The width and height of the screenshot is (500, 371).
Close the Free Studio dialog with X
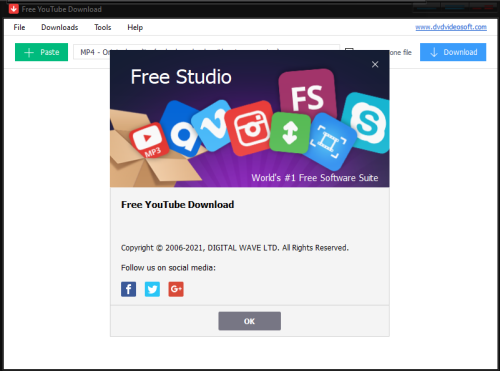[x=375, y=64]
